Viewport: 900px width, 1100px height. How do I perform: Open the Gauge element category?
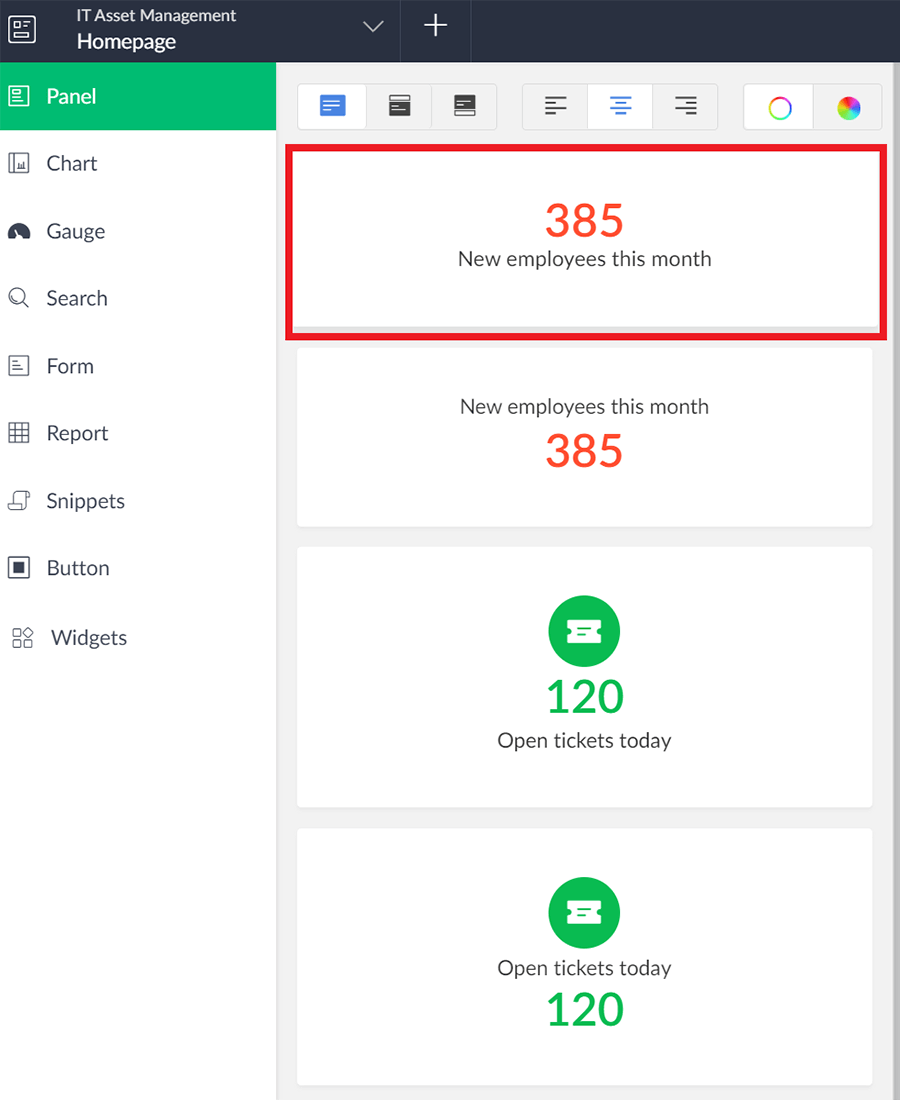coord(138,231)
